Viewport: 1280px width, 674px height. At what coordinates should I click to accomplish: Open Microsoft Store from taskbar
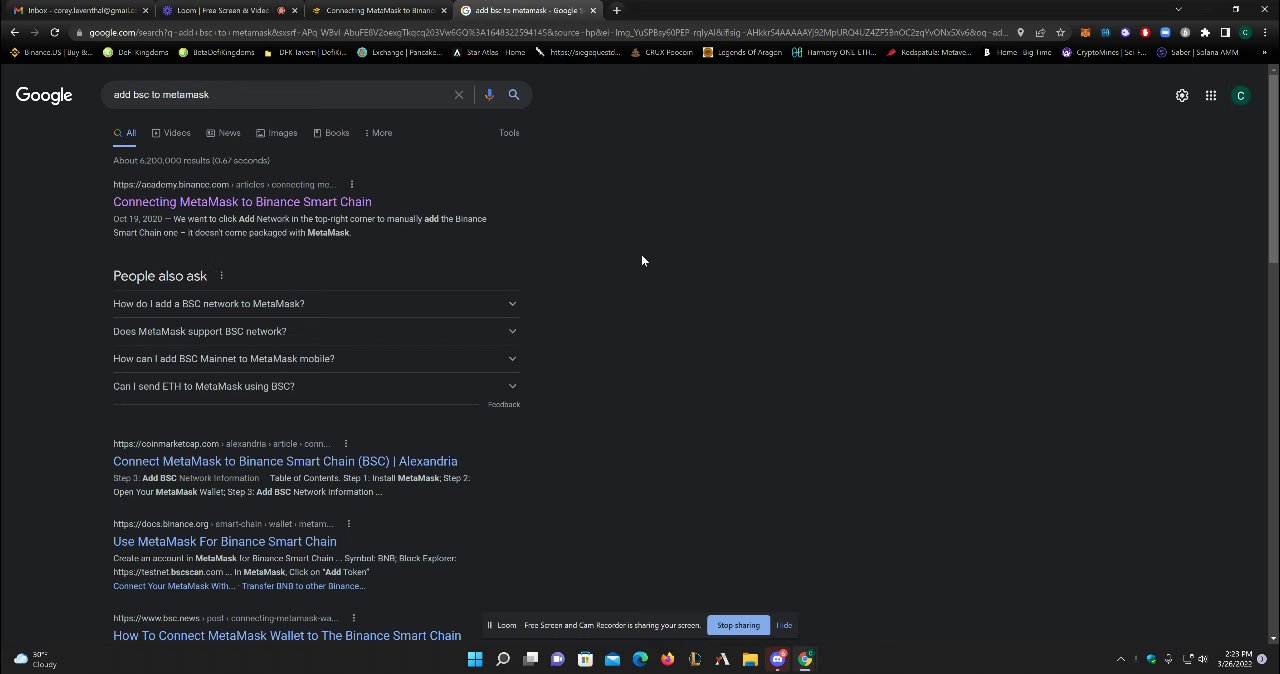pyautogui.click(x=585, y=659)
